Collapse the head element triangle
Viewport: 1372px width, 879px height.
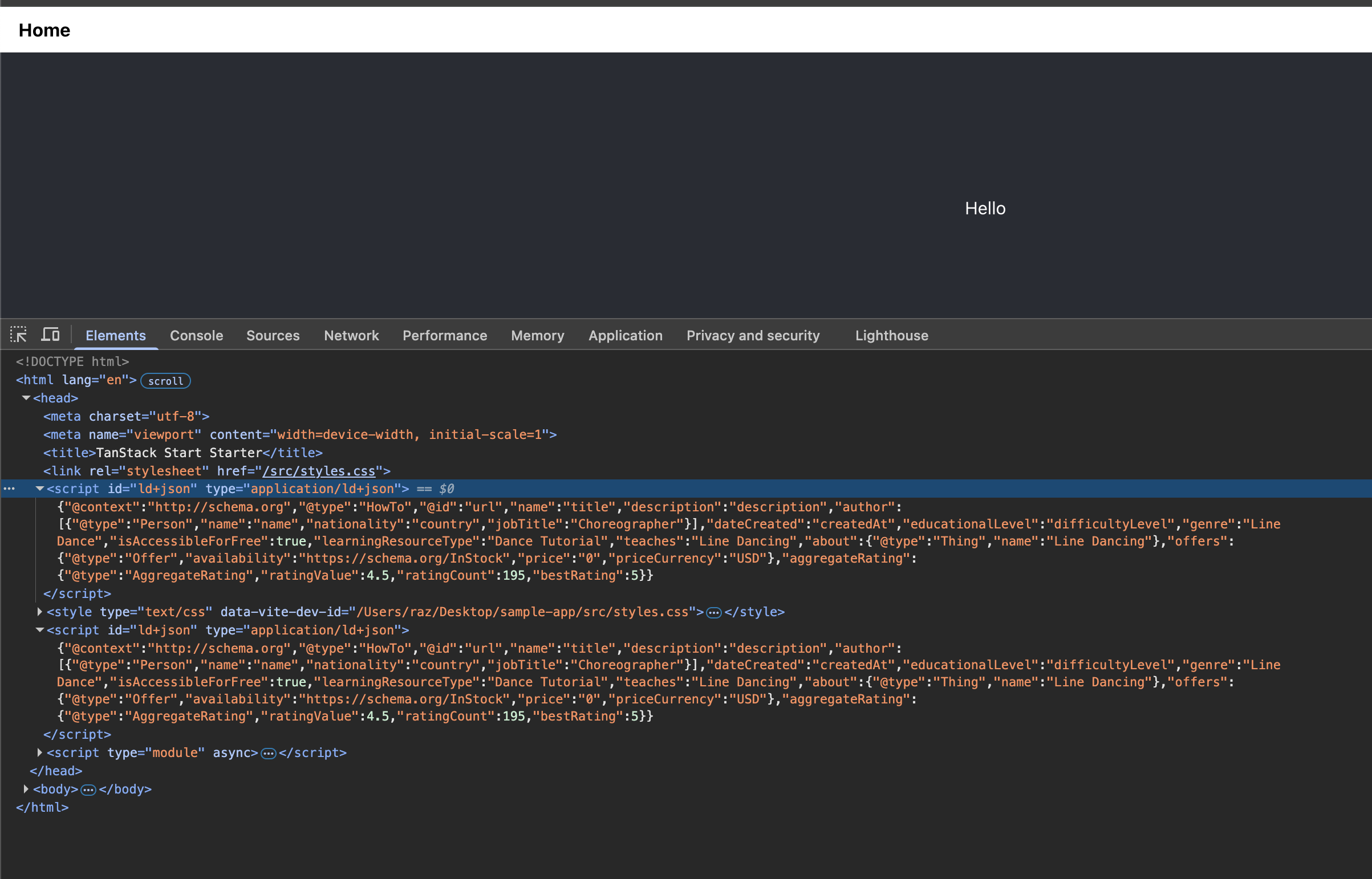tap(26, 398)
